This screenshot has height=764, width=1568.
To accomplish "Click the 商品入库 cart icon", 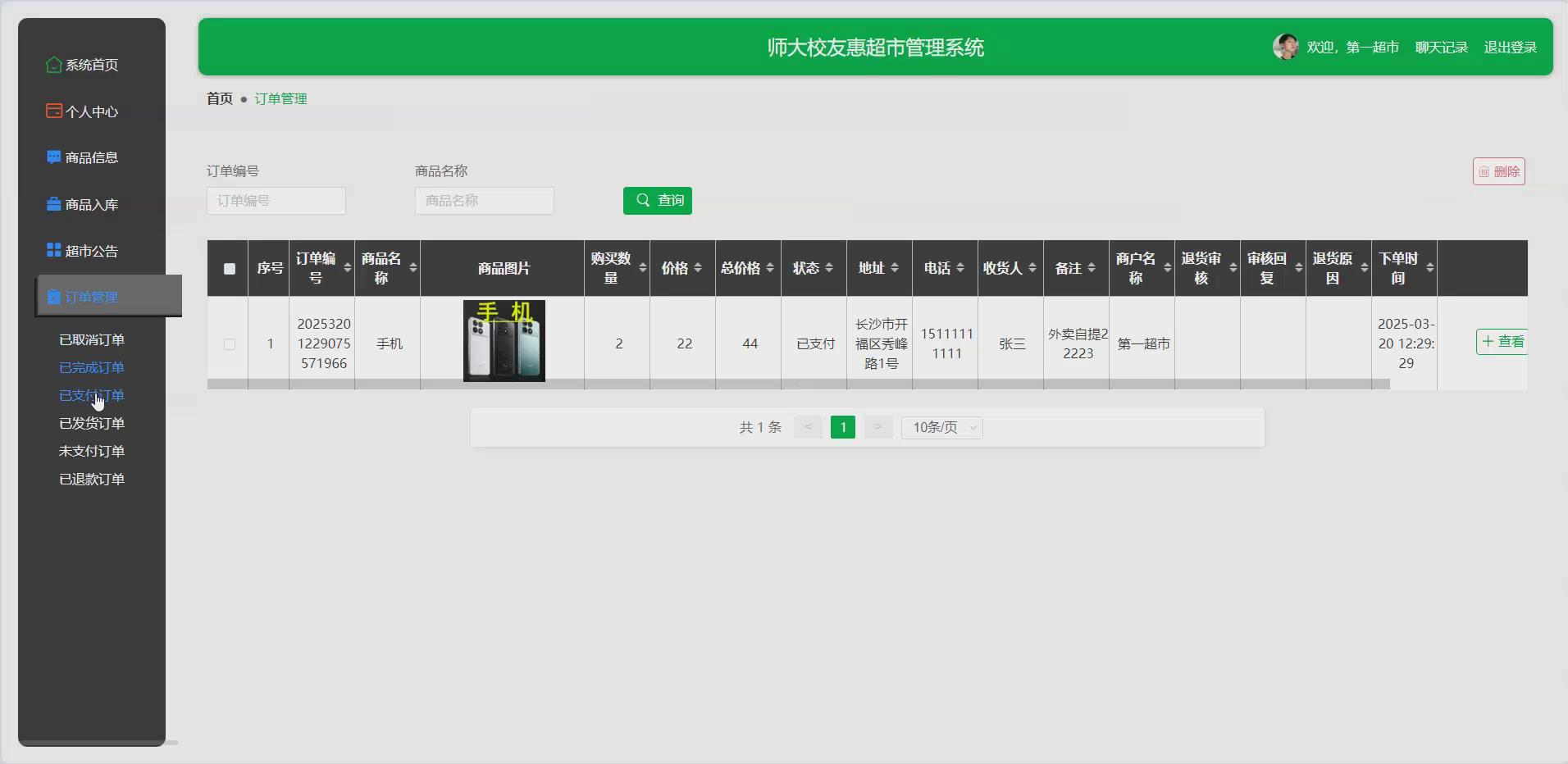I will coord(52,204).
